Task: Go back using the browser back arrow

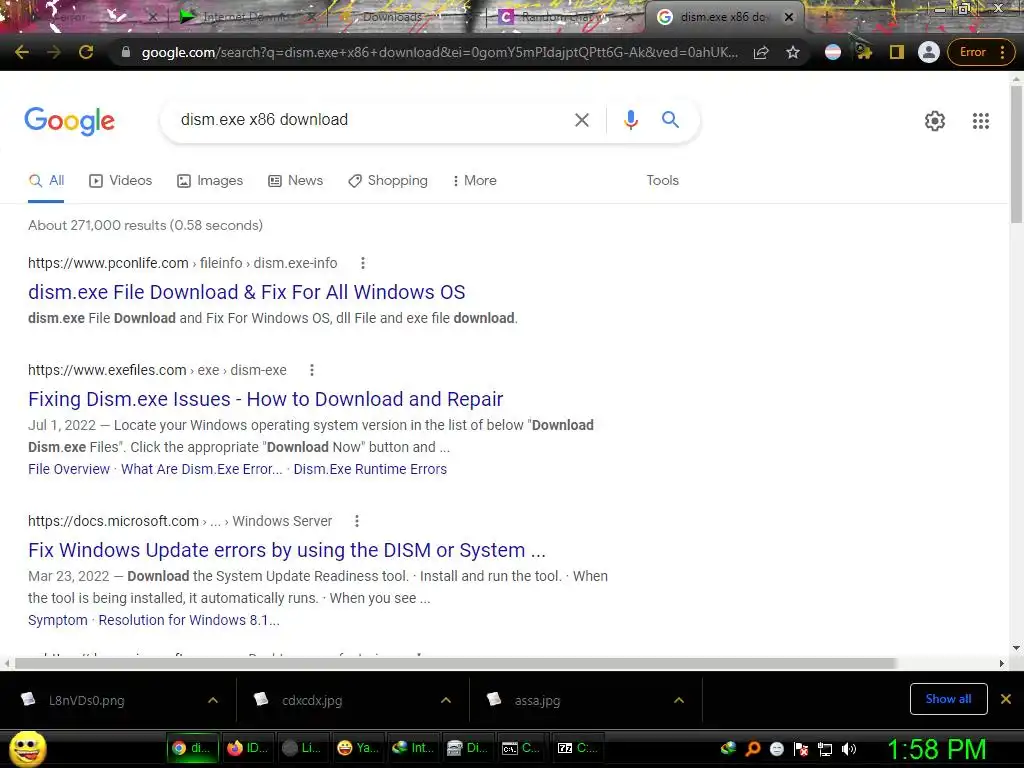Action: point(22,52)
